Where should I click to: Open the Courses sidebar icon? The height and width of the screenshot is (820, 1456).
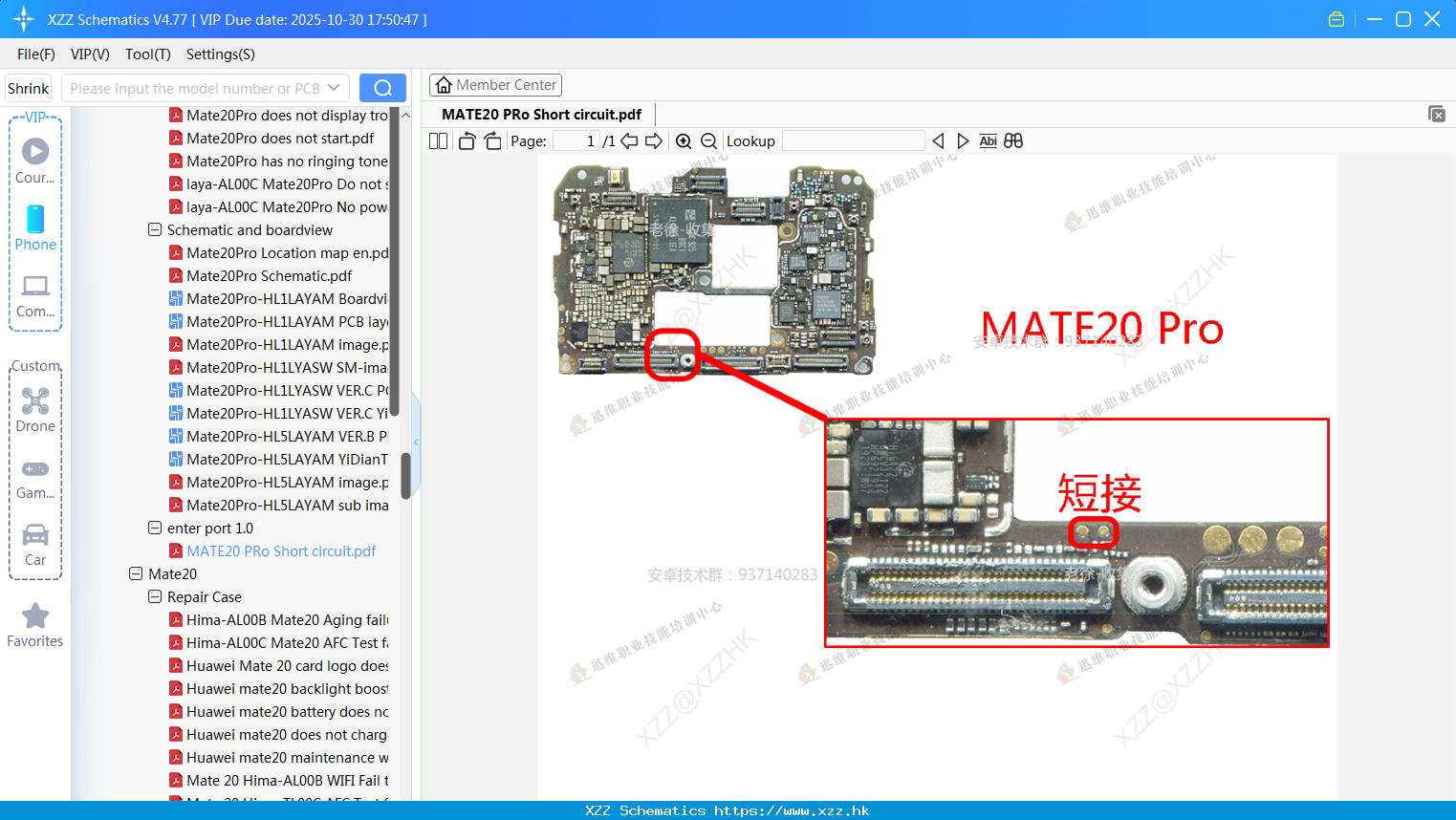(x=35, y=162)
